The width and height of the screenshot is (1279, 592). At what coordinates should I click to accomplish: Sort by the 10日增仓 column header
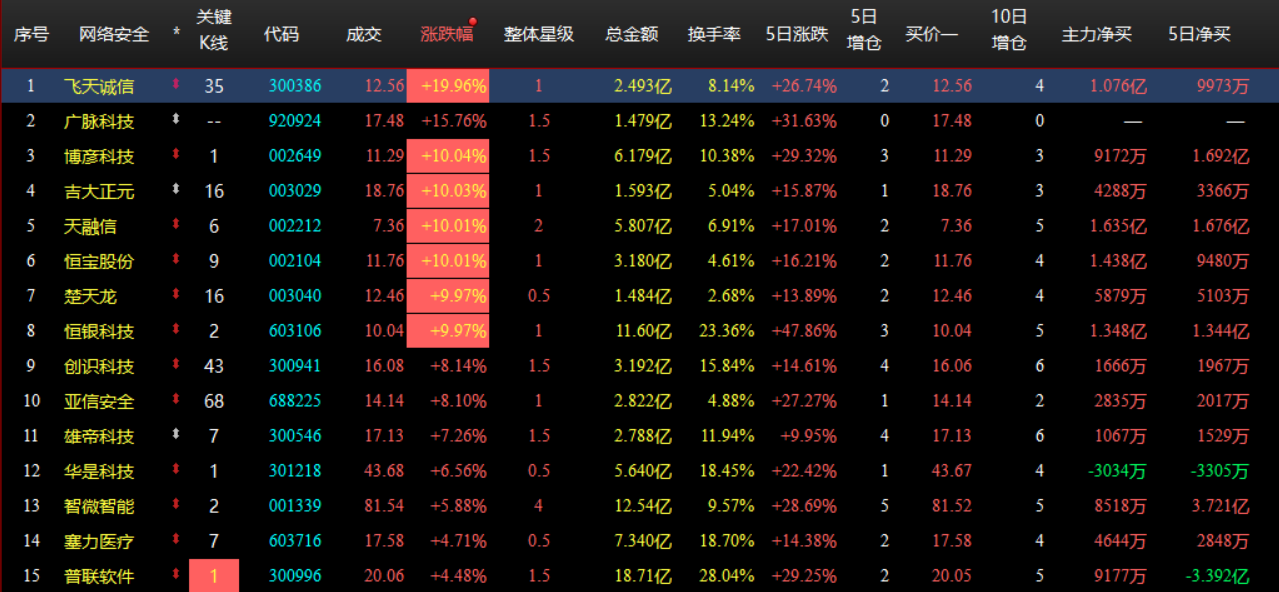(1009, 31)
